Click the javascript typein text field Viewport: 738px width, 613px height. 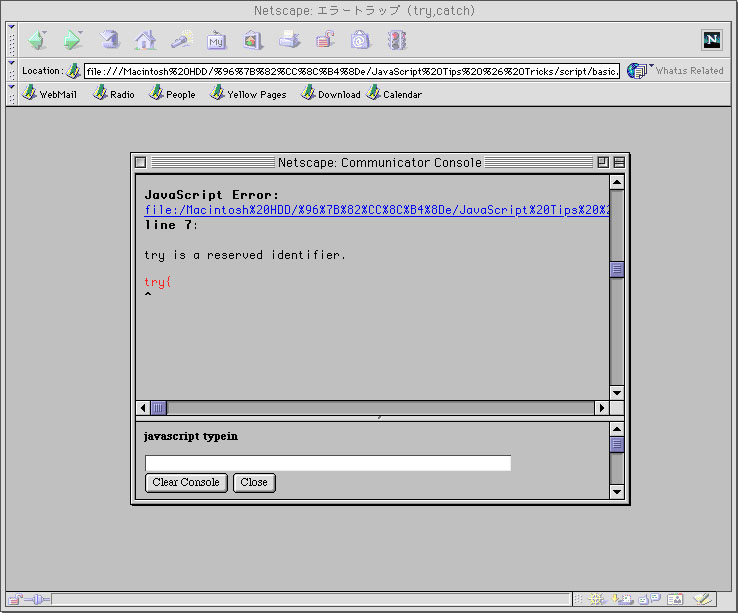click(x=328, y=463)
